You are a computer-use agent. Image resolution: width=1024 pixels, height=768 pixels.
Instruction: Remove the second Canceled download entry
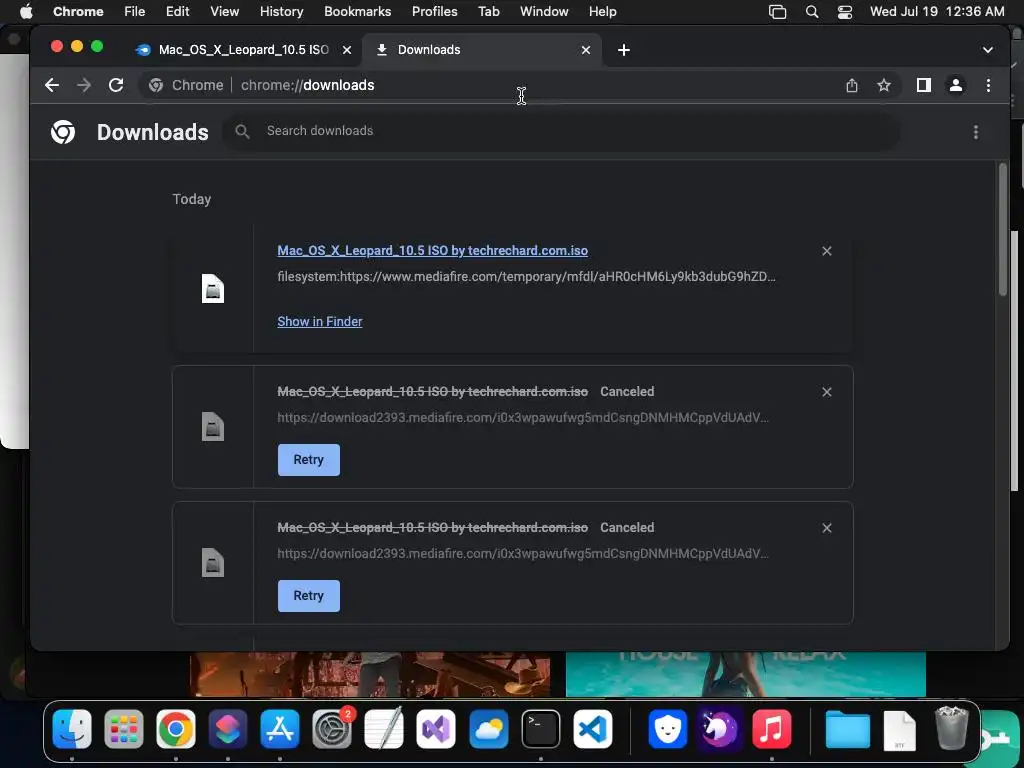pyautogui.click(x=827, y=528)
